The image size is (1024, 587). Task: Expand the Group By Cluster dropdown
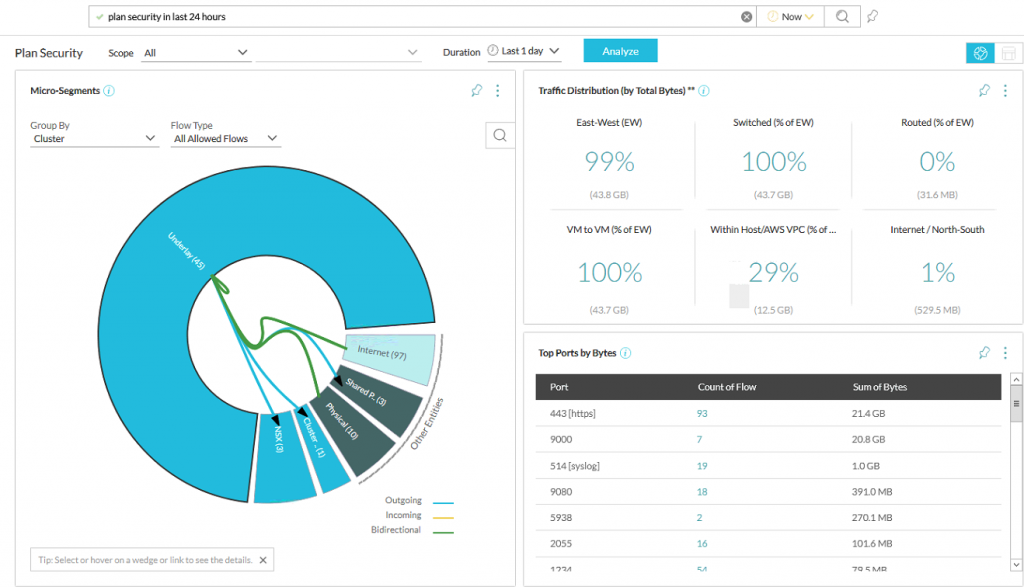point(93,139)
